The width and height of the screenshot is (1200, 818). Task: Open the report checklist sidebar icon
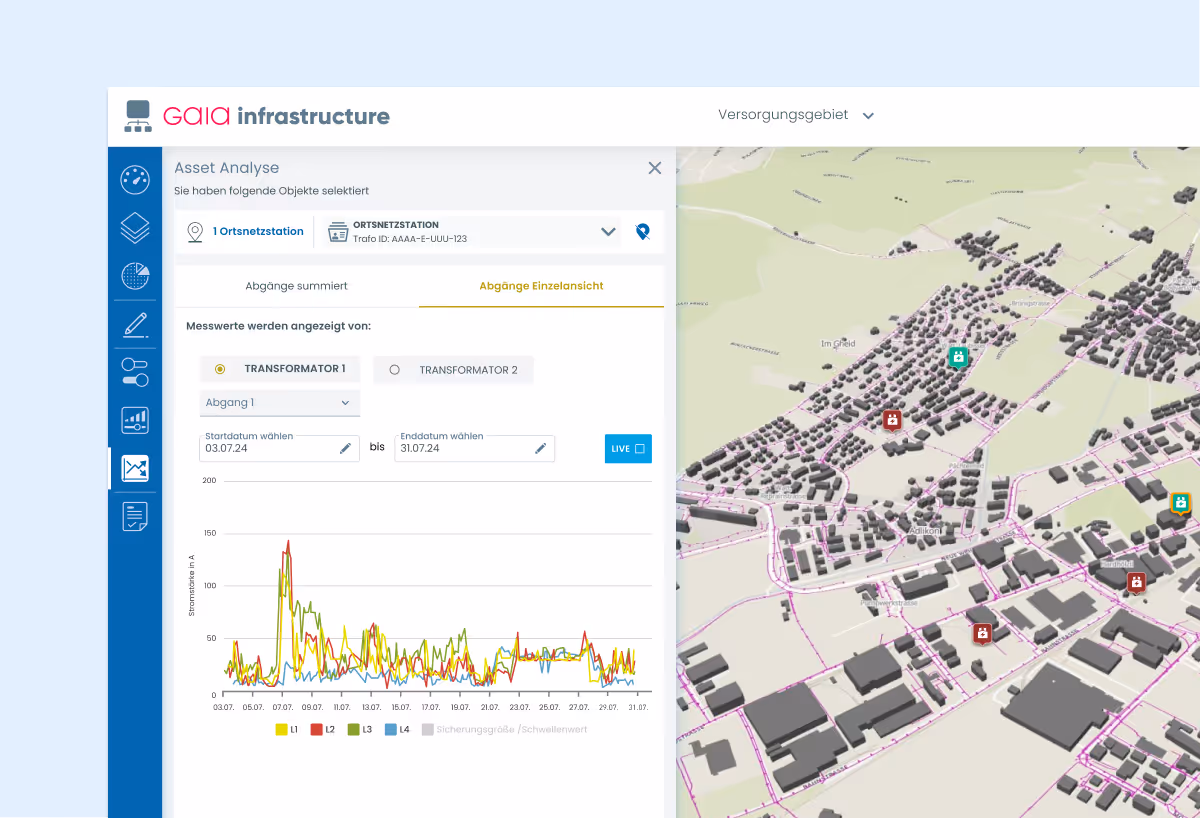tap(135, 516)
